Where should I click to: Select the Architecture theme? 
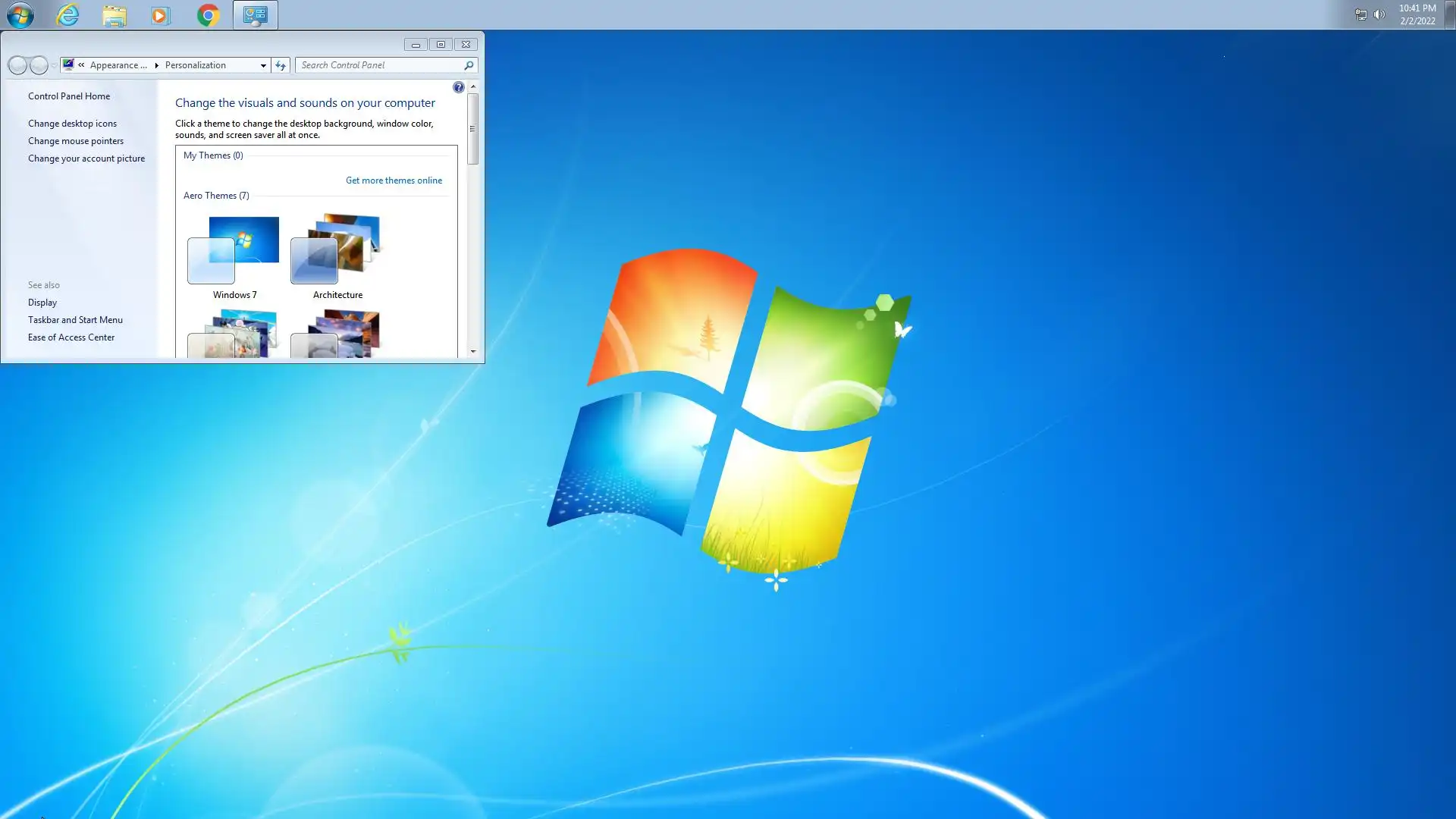(337, 257)
